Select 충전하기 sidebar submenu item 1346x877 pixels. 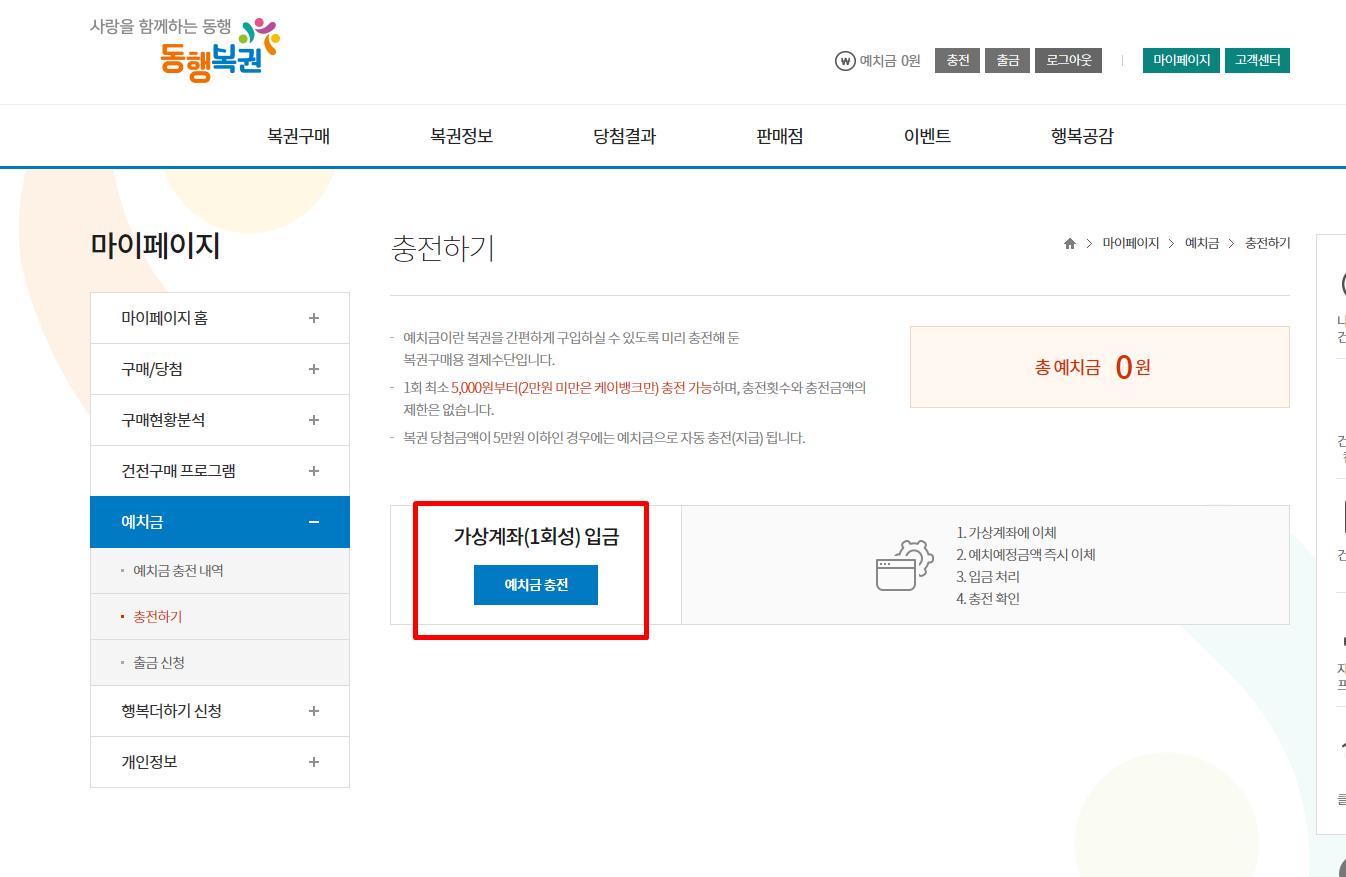pos(157,617)
